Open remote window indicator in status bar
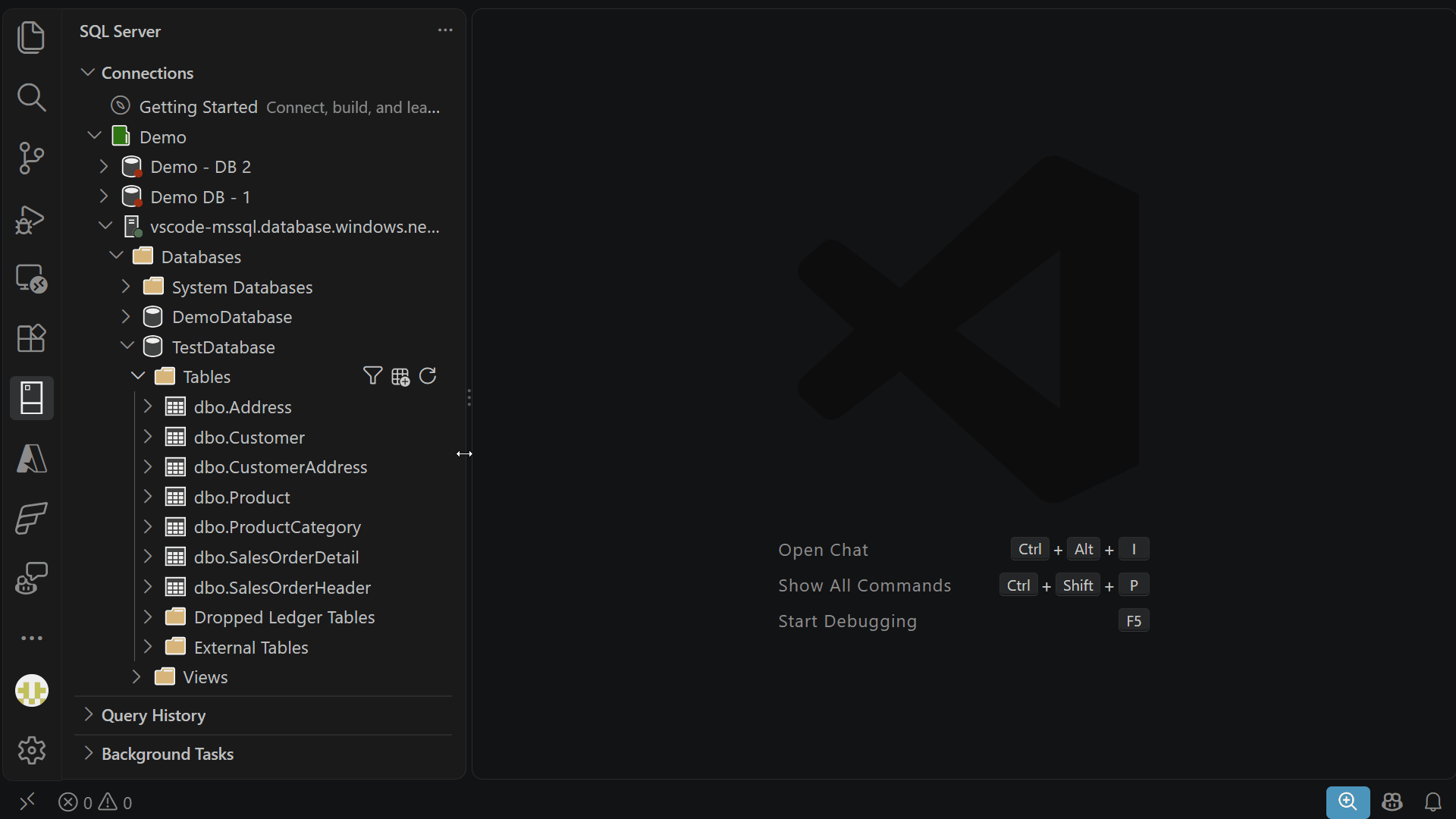The height and width of the screenshot is (819, 1456). 27,802
